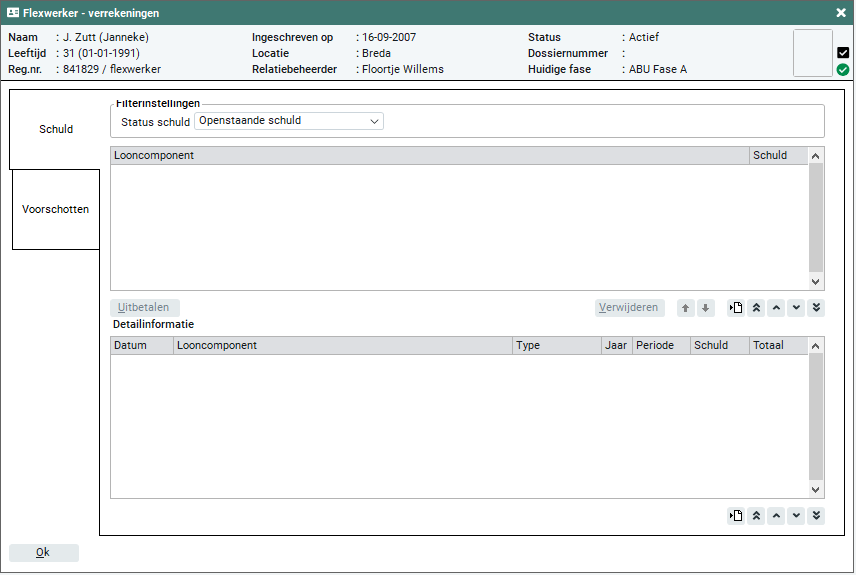Go to next record in upper list
The height and width of the screenshot is (575, 856).
(x=796, y=308)
